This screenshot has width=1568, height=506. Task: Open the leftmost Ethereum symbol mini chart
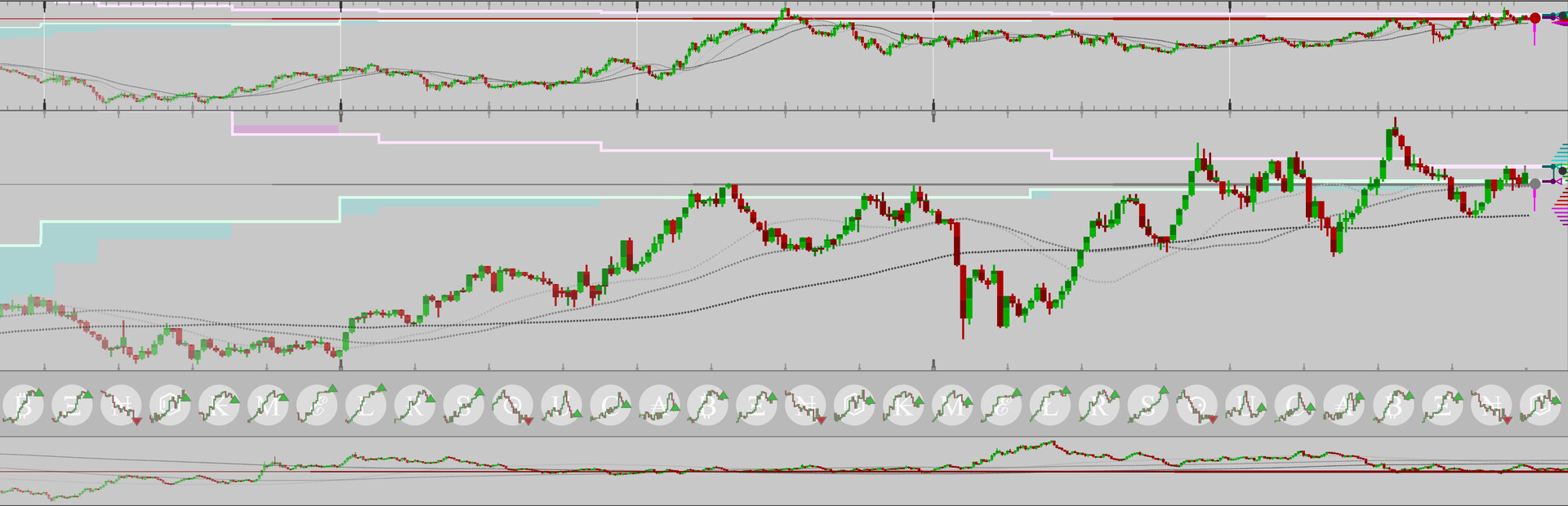coord(72,405)
